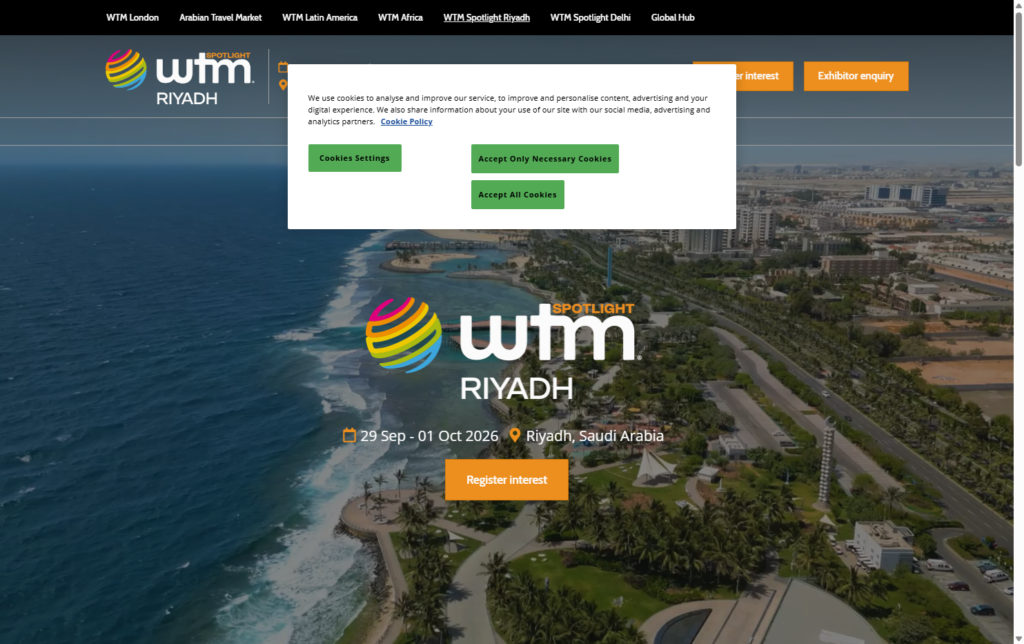The height and width of the screenshot is (644, 1024).
Task: Choose Accept Only Necessary Cookies
Action: point(544,159)
